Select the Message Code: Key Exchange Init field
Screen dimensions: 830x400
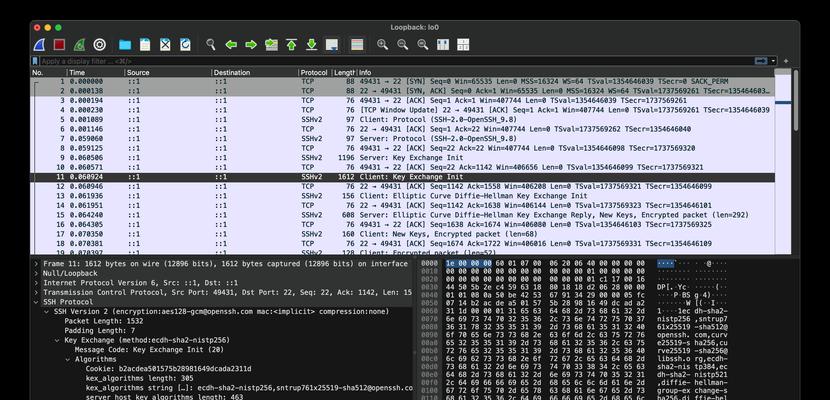149,350
